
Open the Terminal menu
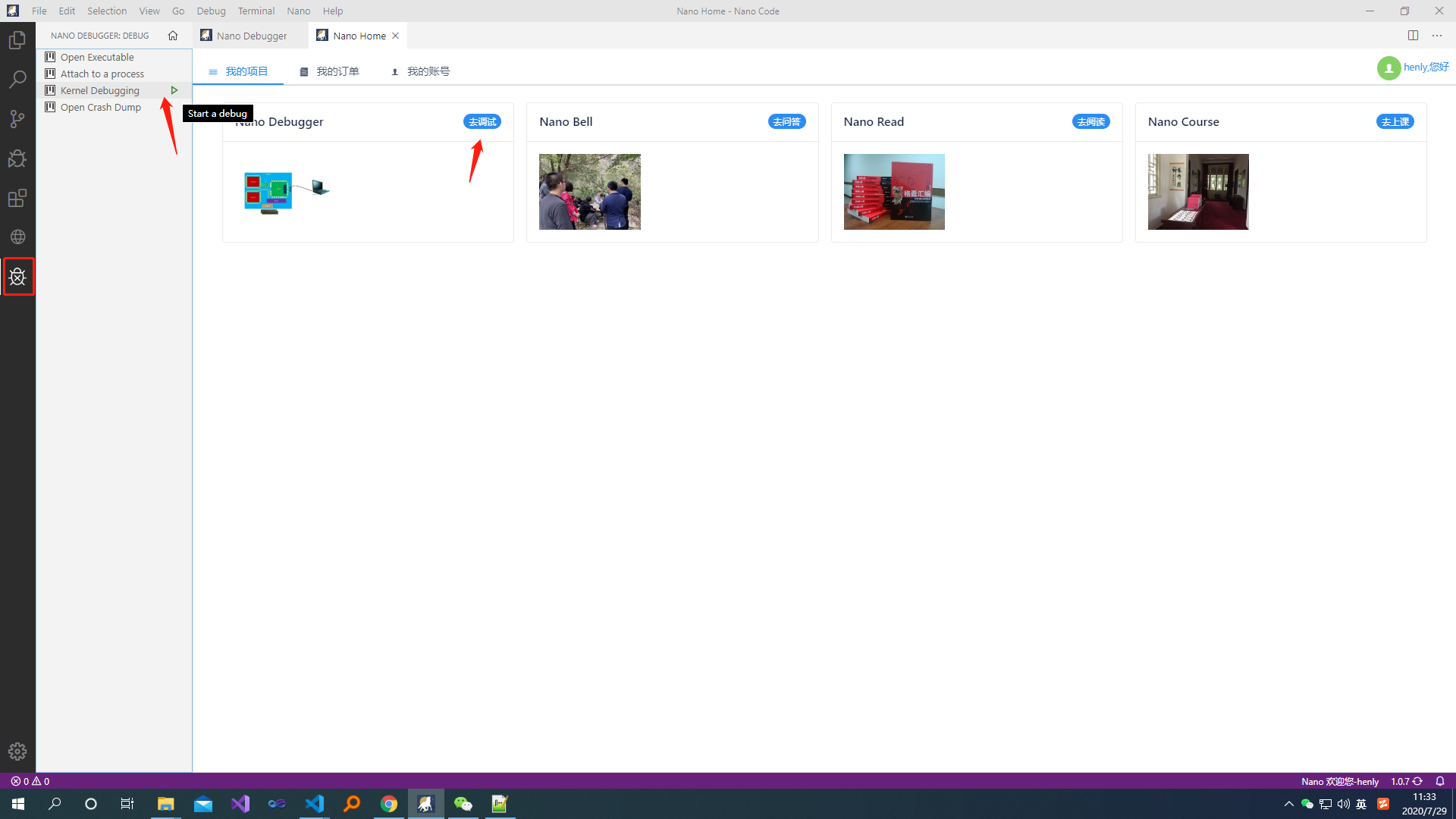click(256, 11)
